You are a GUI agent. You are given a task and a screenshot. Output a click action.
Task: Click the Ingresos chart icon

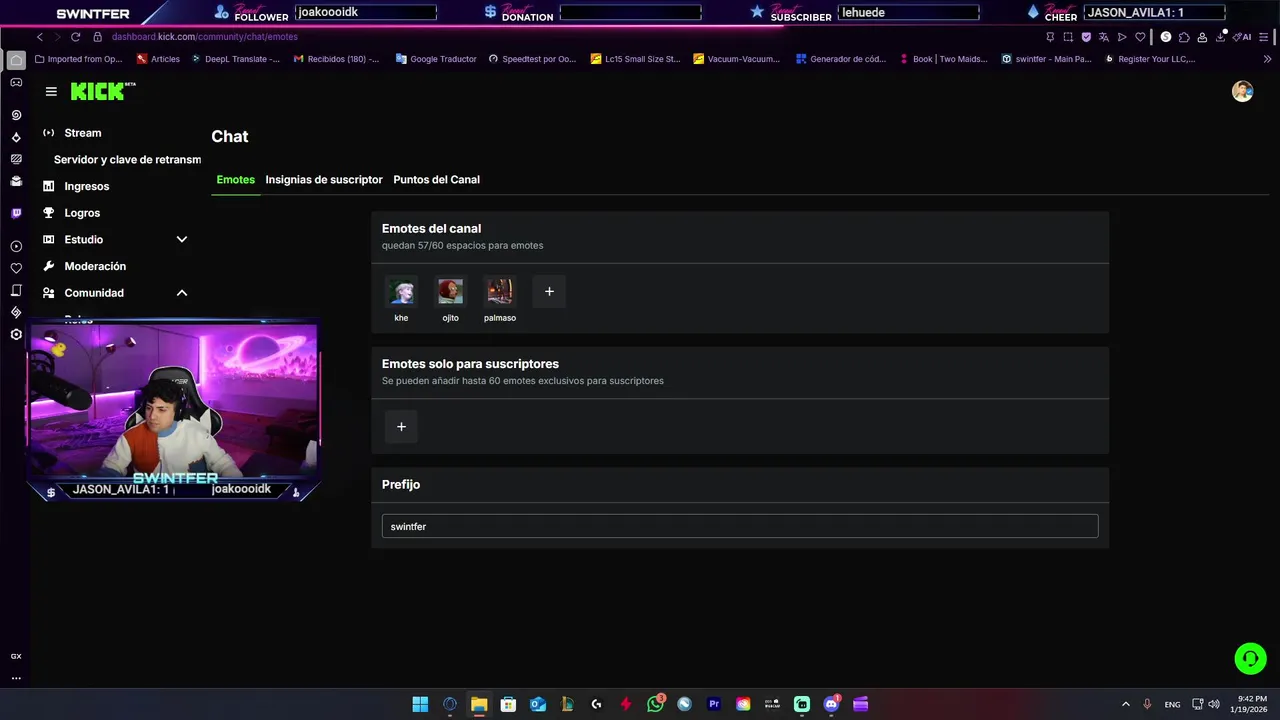click(48, 186)
